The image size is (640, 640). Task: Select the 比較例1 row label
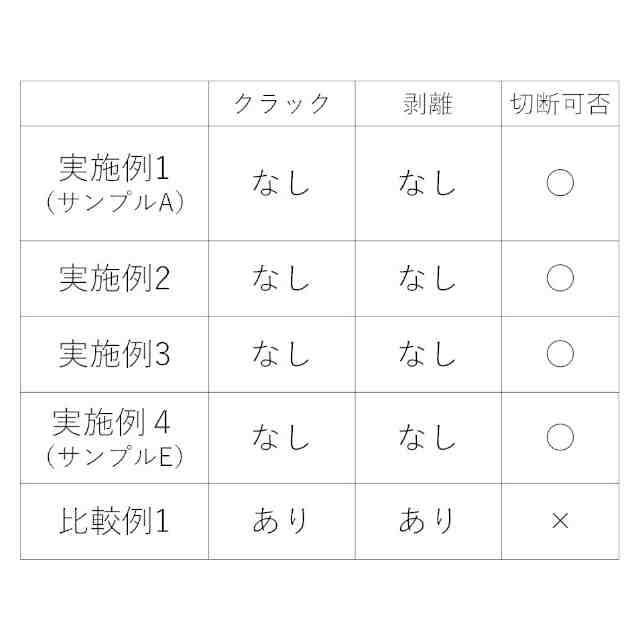click(114, 521)
